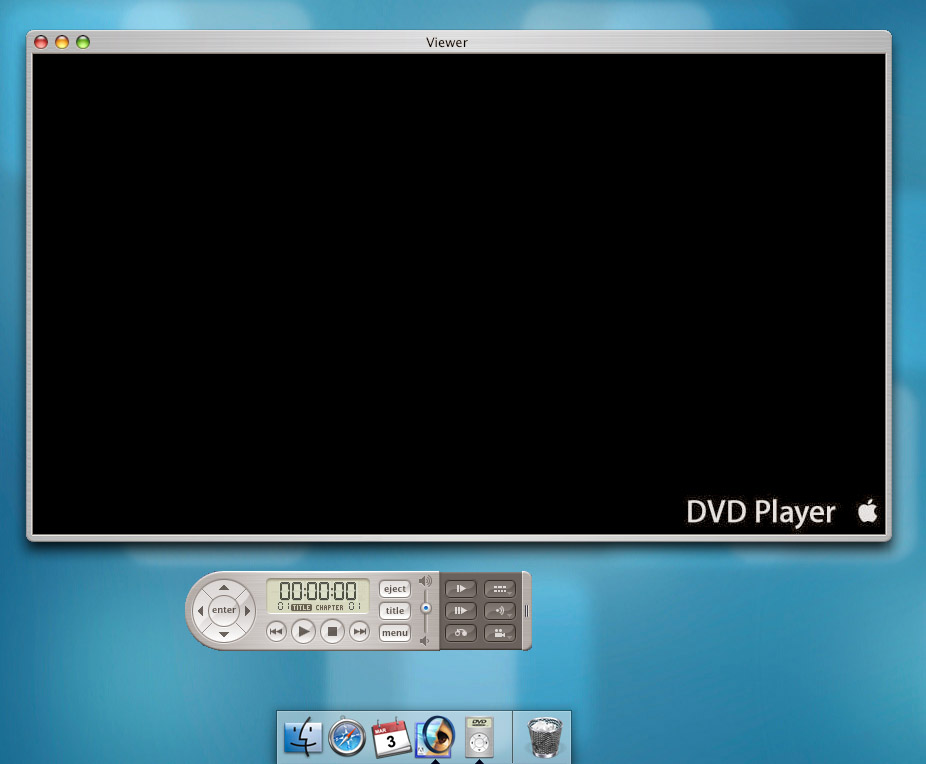926x764 pixels.
Task: Minimize the Viewer window
Action: (x=62, y=42)
